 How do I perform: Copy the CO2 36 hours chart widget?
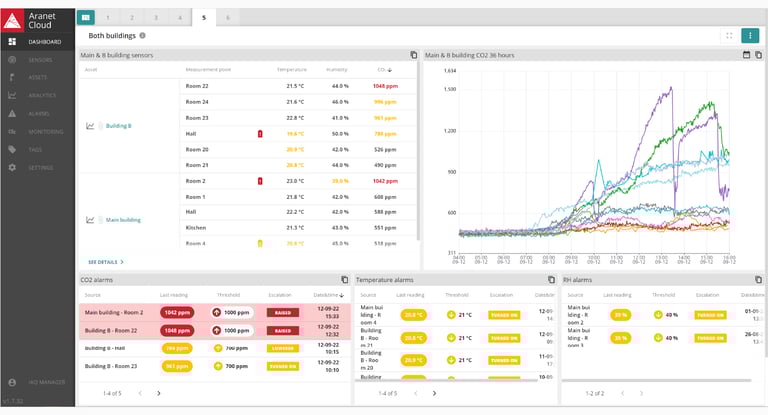pos(758,55)
